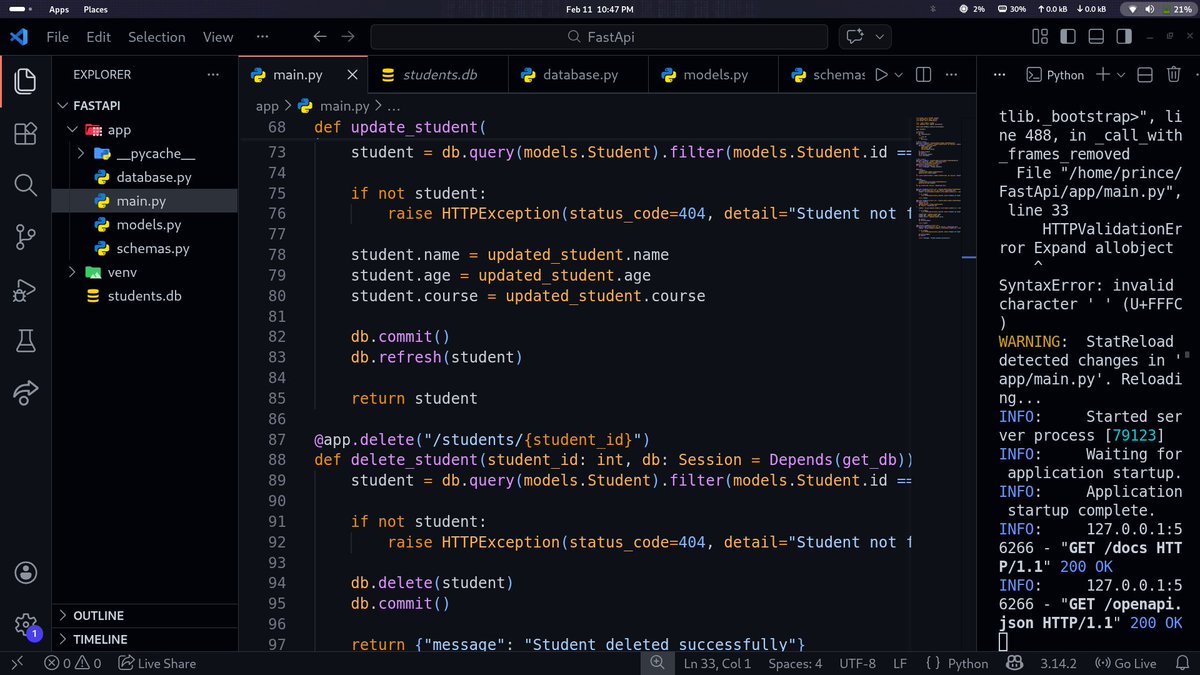Click the editor minimap code overview
The width and height of the screenshot is (1200, 675).
point(937,178)
